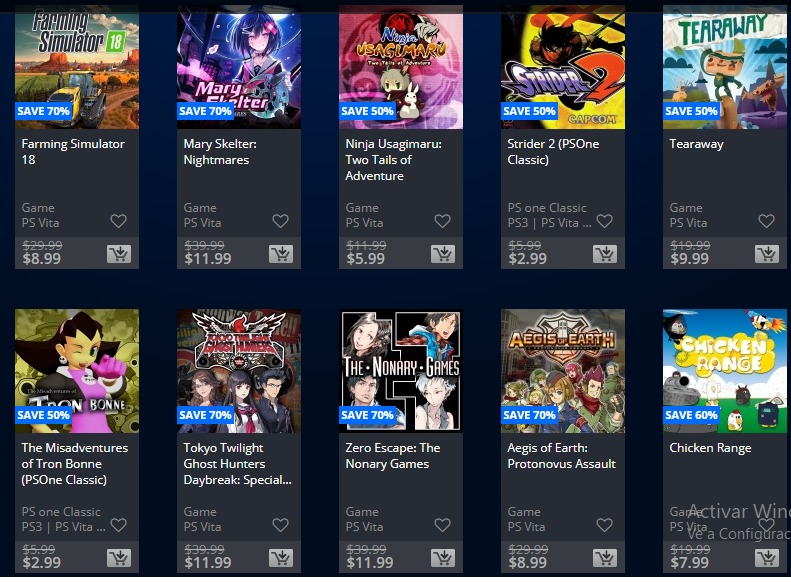
Task: Open Tearaway cover art thumbnail
Action: tap(724, 67)
